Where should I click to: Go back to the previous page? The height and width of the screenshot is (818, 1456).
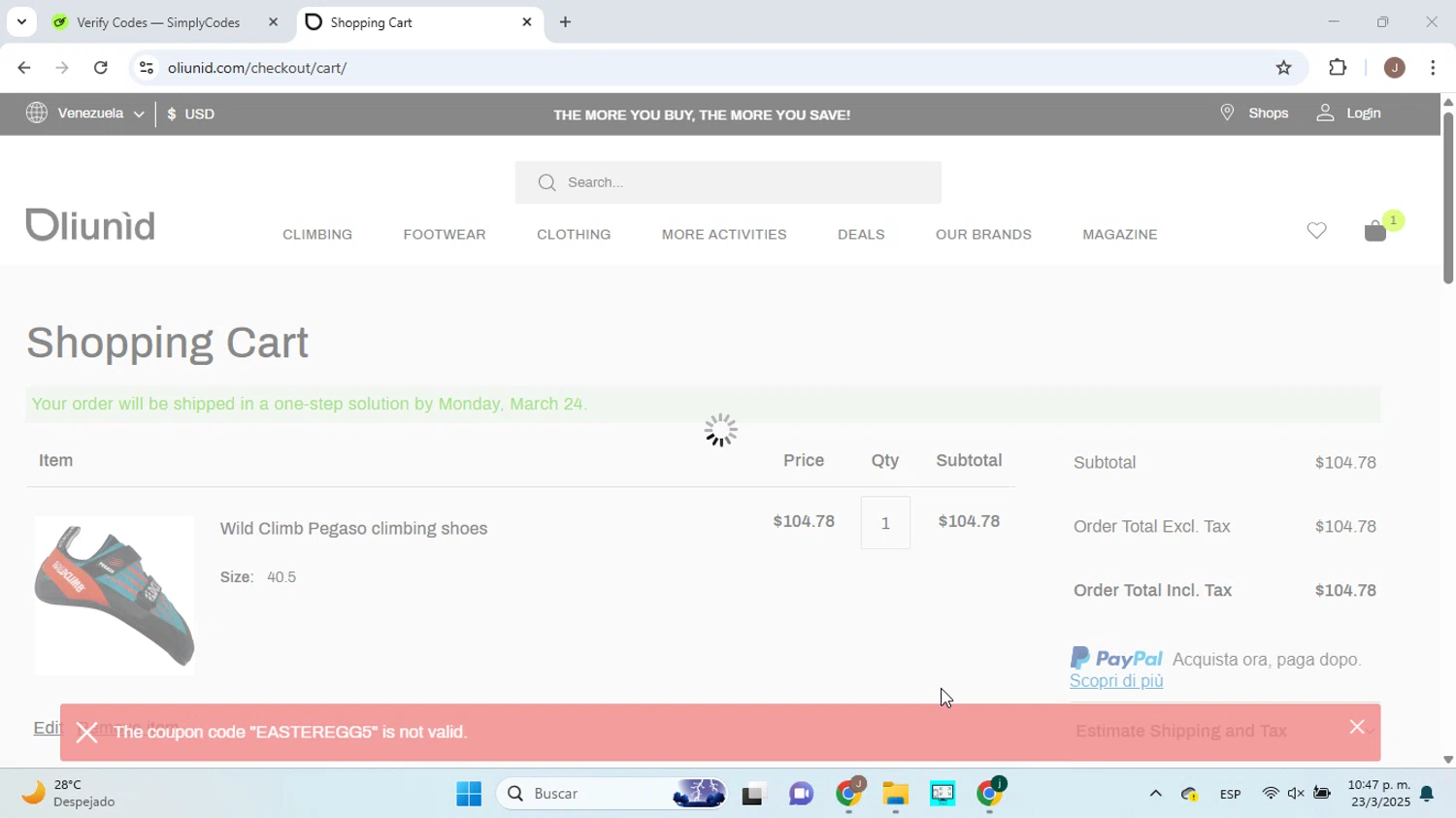pos(23,68)
